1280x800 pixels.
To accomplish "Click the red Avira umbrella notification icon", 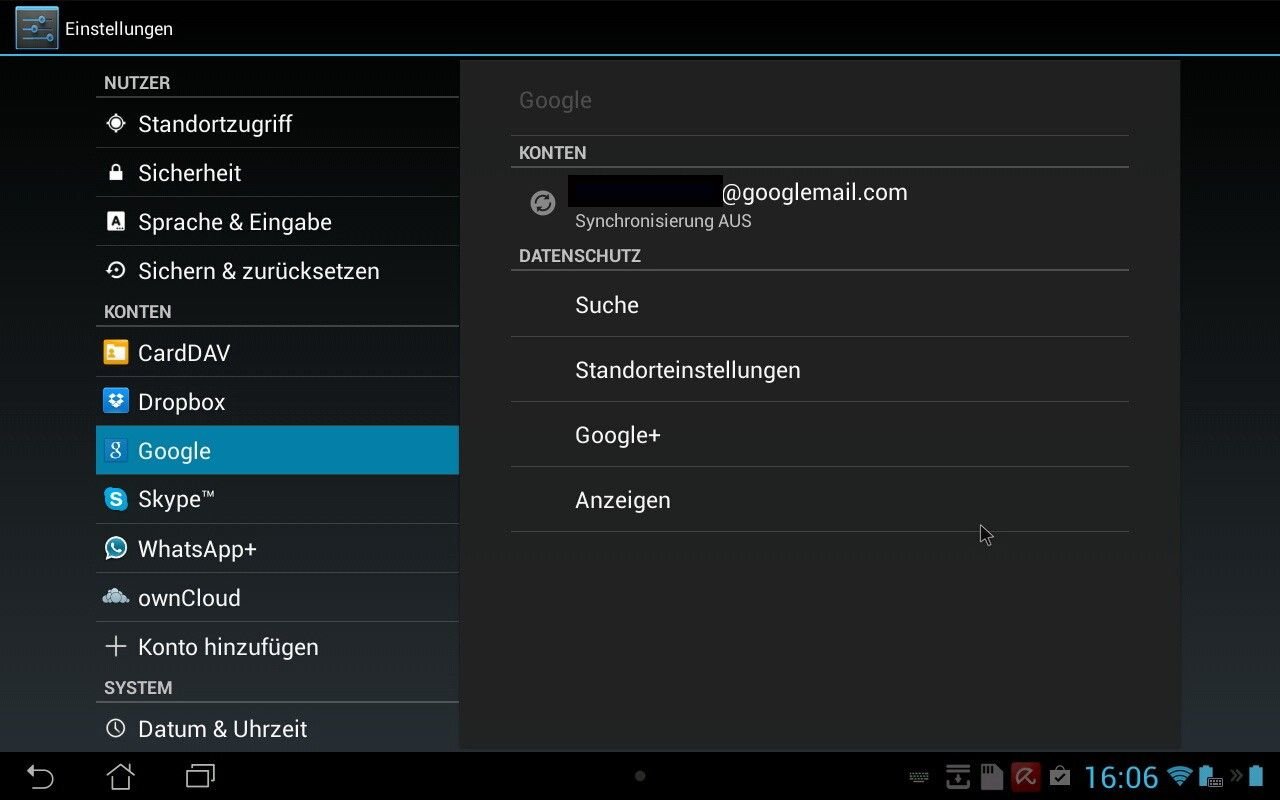I will (x=1025, y=777).
